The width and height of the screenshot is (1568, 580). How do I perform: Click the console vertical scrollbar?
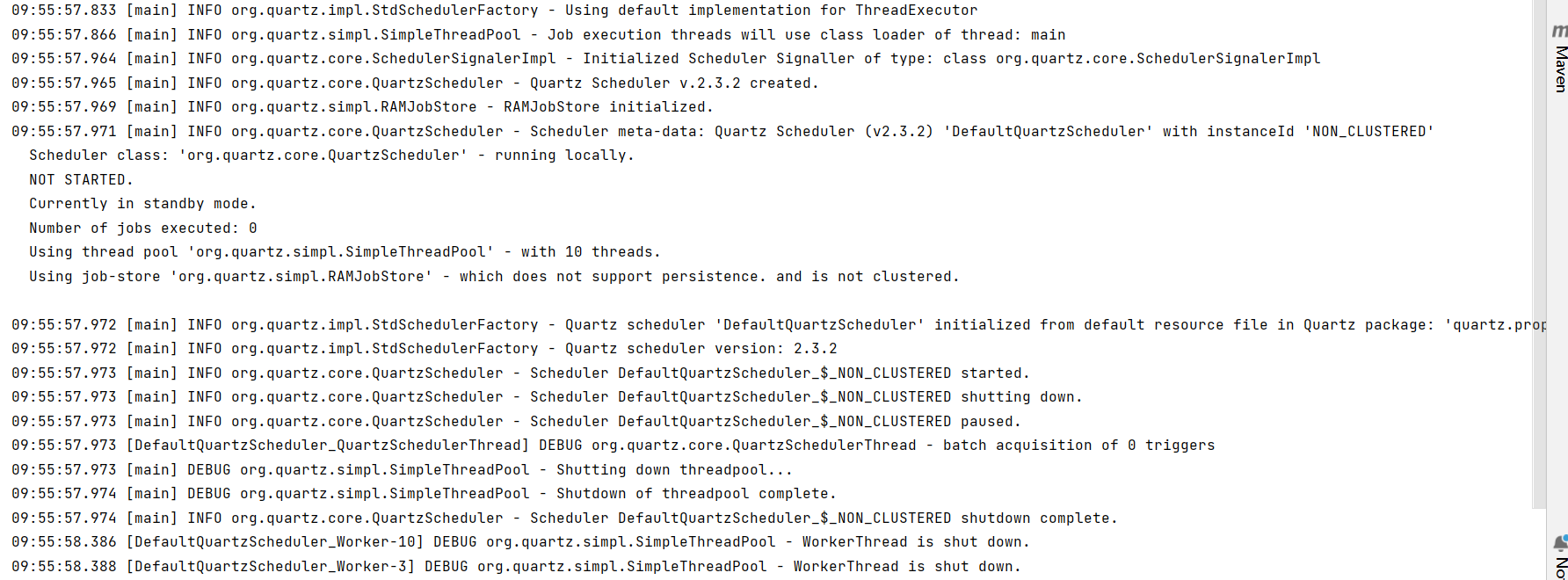(x=1538, y=254)
